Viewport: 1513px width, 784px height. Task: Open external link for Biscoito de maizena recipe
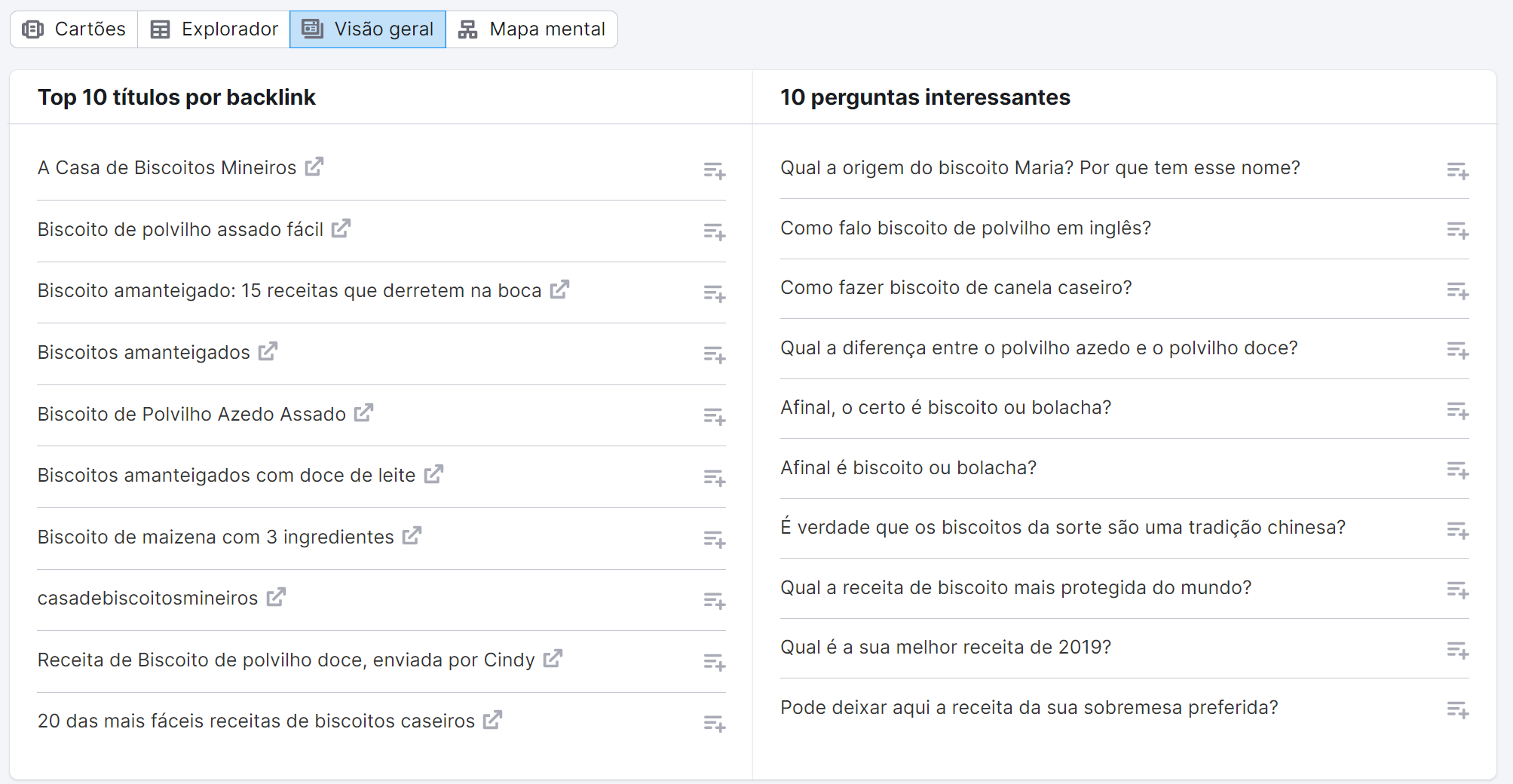pyautogui.click(x=412, y=536)
